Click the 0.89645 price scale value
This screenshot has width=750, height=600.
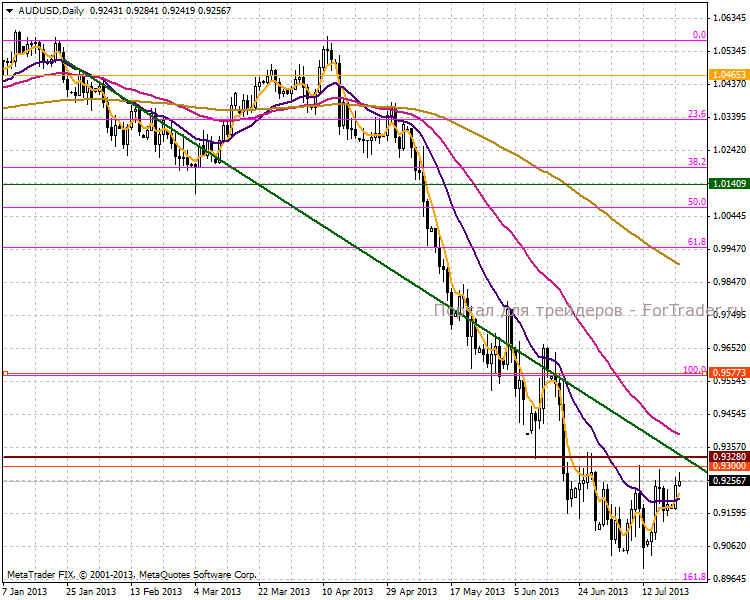(x=729, y=578)
